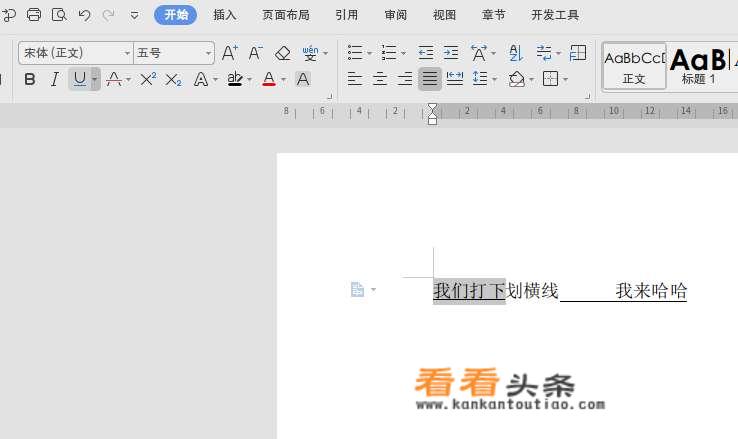Redo the last undone action

coord(109,15)
